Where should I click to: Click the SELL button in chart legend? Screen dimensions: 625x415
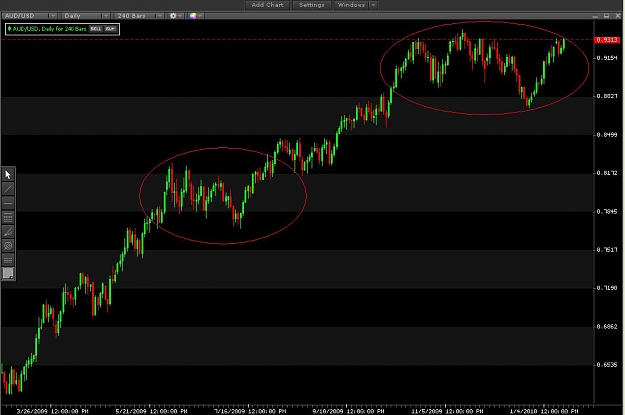[96, 29]
